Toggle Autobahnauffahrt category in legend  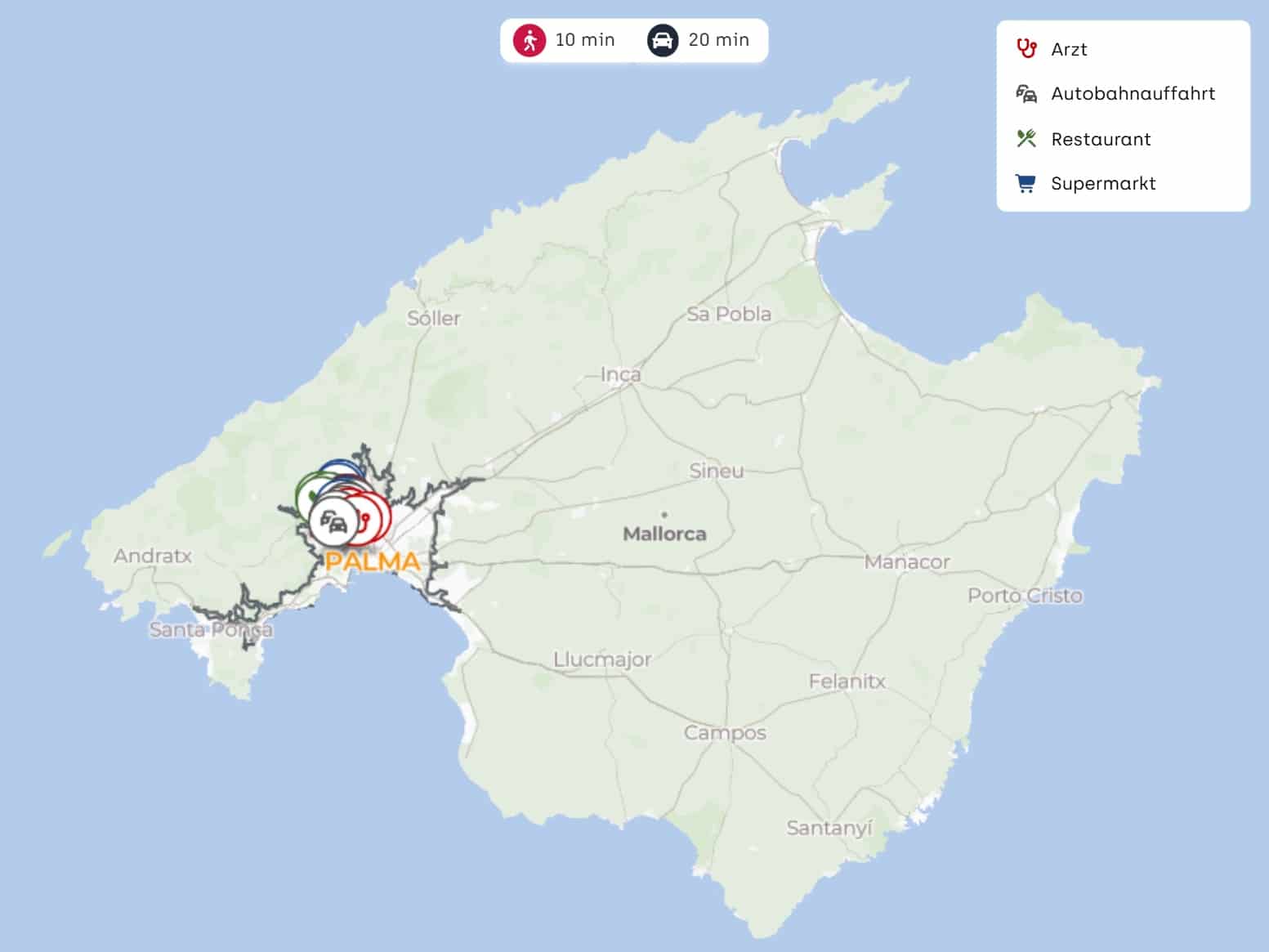(1133, 94)
